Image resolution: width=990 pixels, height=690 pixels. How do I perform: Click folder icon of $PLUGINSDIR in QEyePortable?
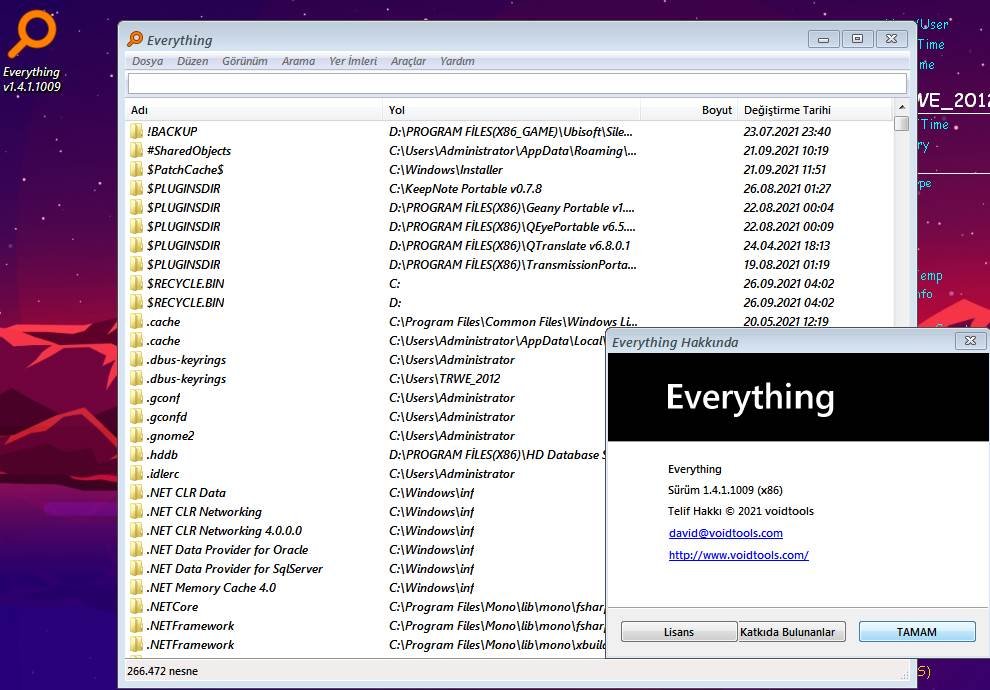pos(136,226)
